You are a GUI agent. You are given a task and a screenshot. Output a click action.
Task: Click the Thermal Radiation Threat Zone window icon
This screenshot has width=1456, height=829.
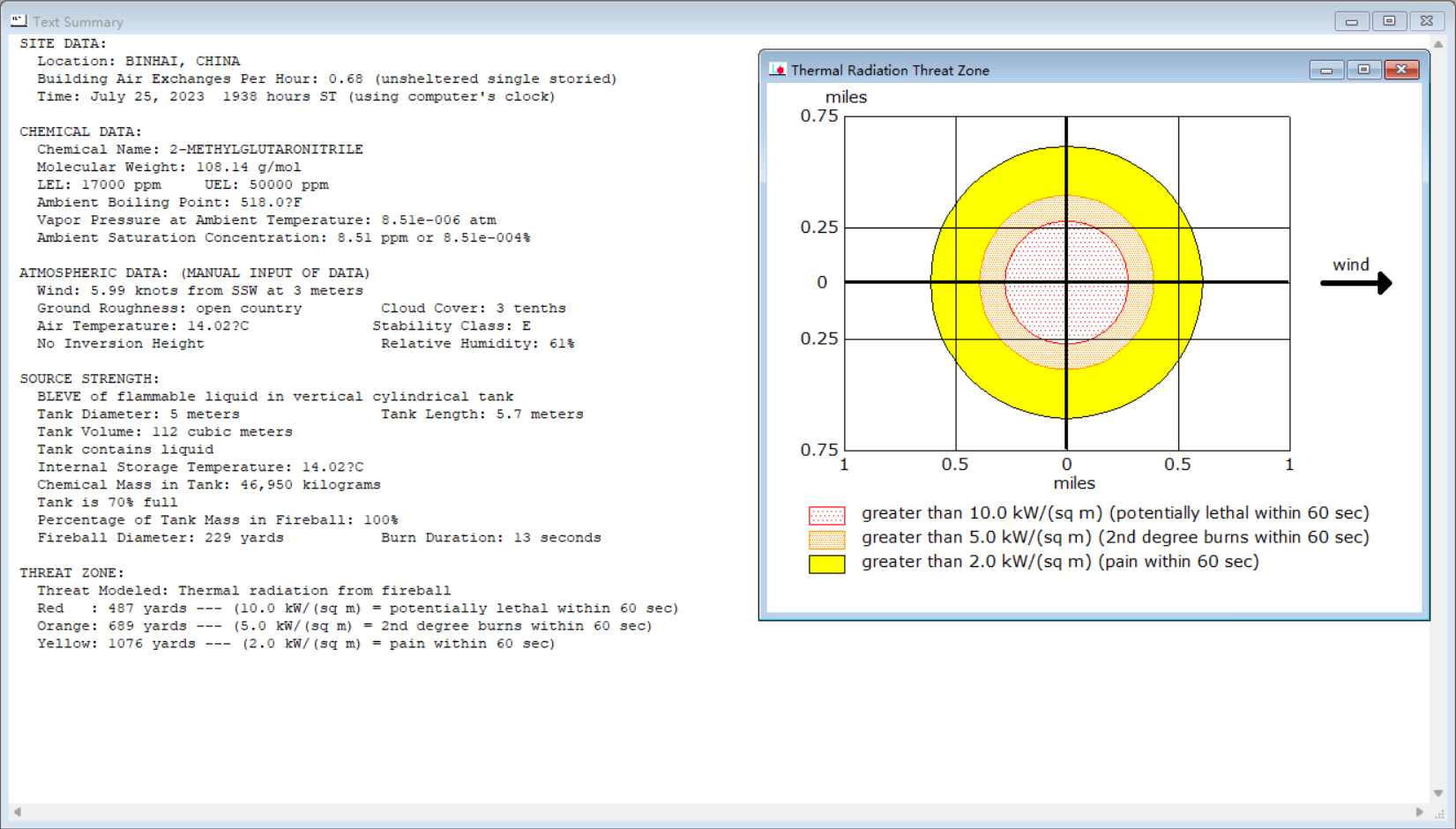click(777, 70)
